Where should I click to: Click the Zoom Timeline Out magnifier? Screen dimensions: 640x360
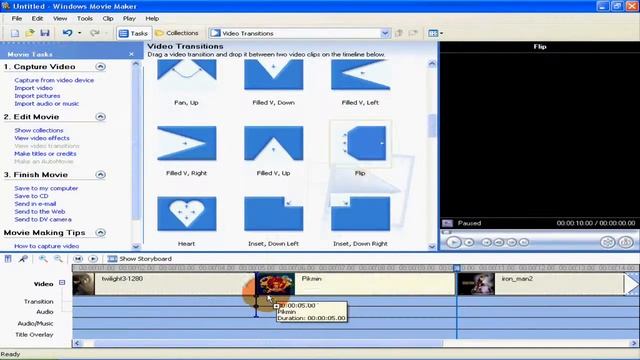coord(58,259)
